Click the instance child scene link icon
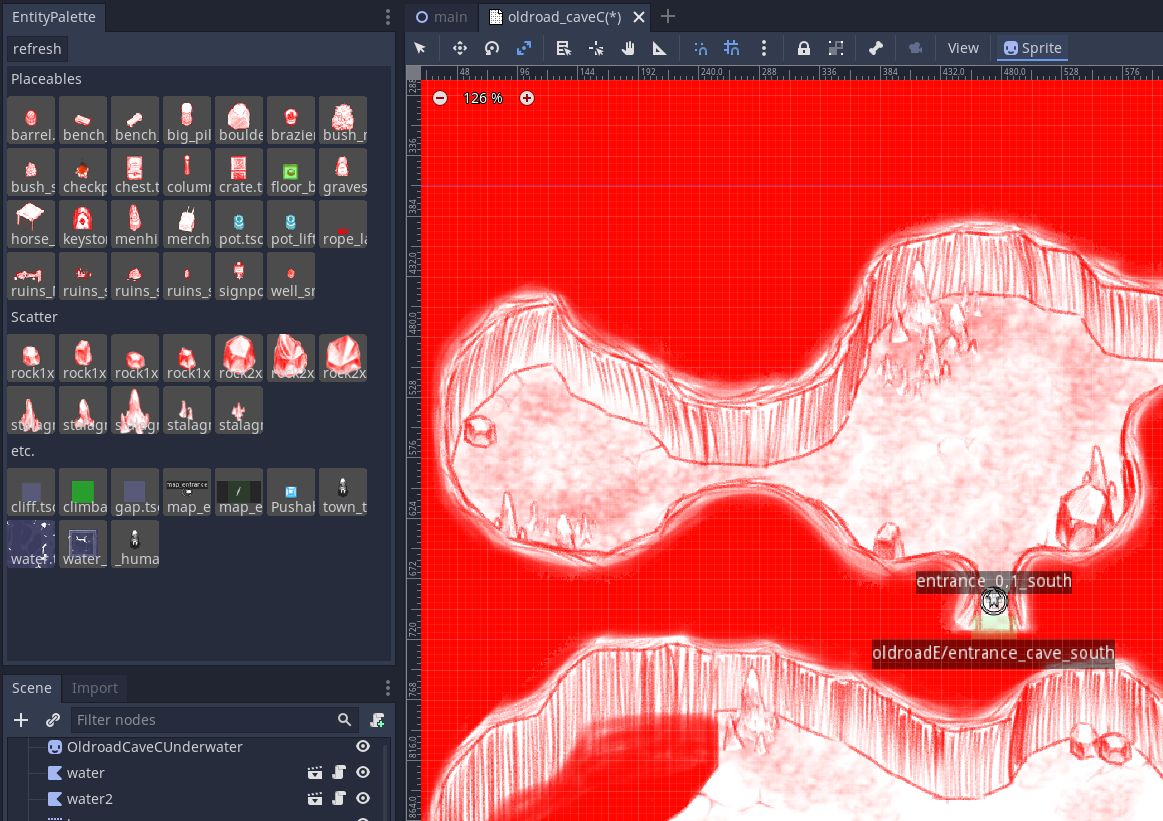Image resolution: width=1163 pixels, height=821 pixels. (x=53, y=720)
